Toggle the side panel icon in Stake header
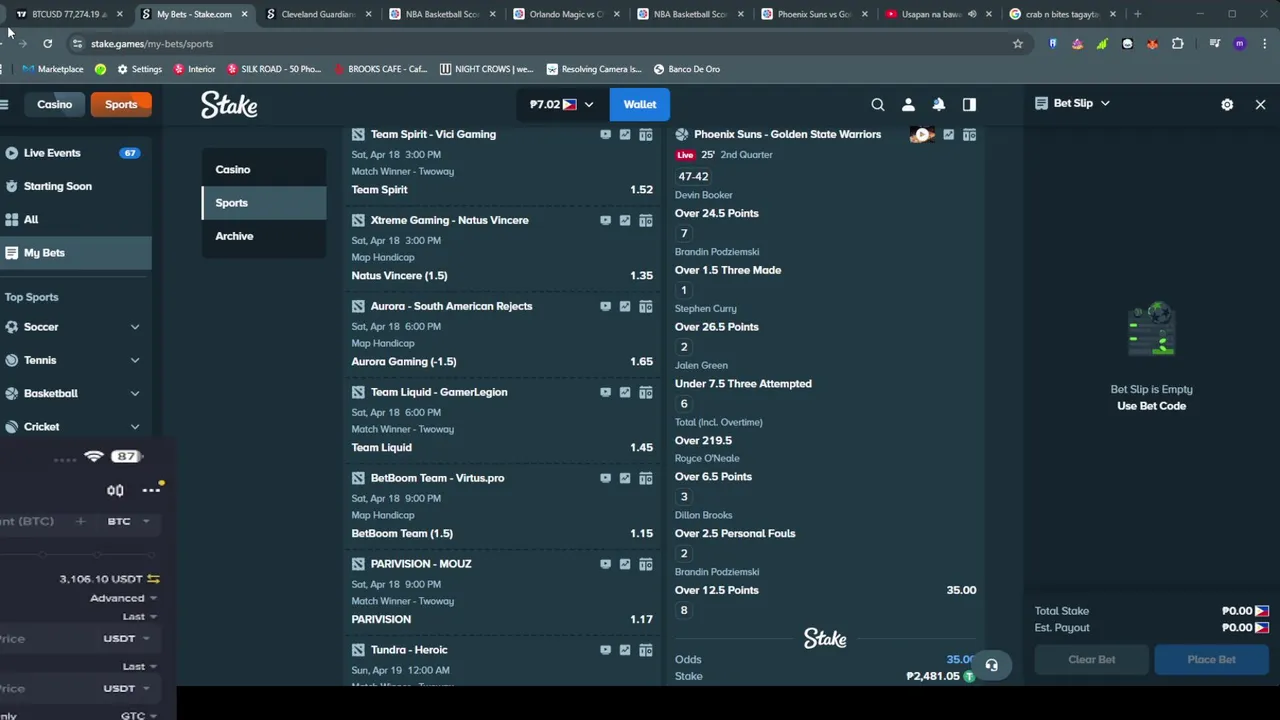Image resolution: width=1280 pixels, height=720 pixels. pos(969,104)
